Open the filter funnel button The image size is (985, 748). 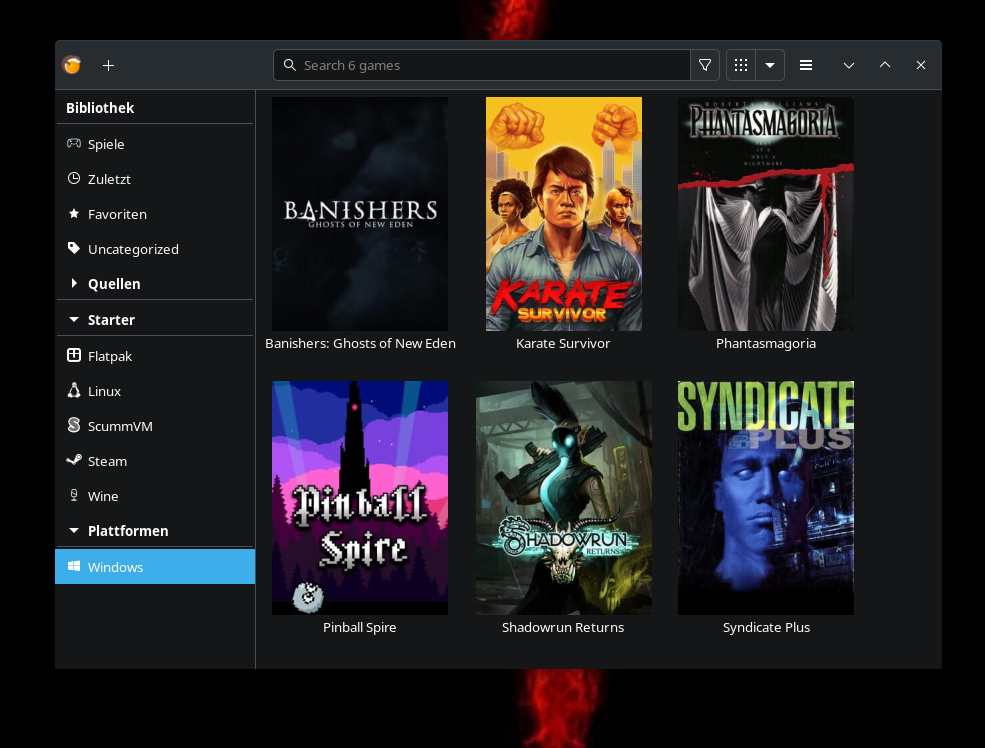pyautogui.click(x=705, y=65)
